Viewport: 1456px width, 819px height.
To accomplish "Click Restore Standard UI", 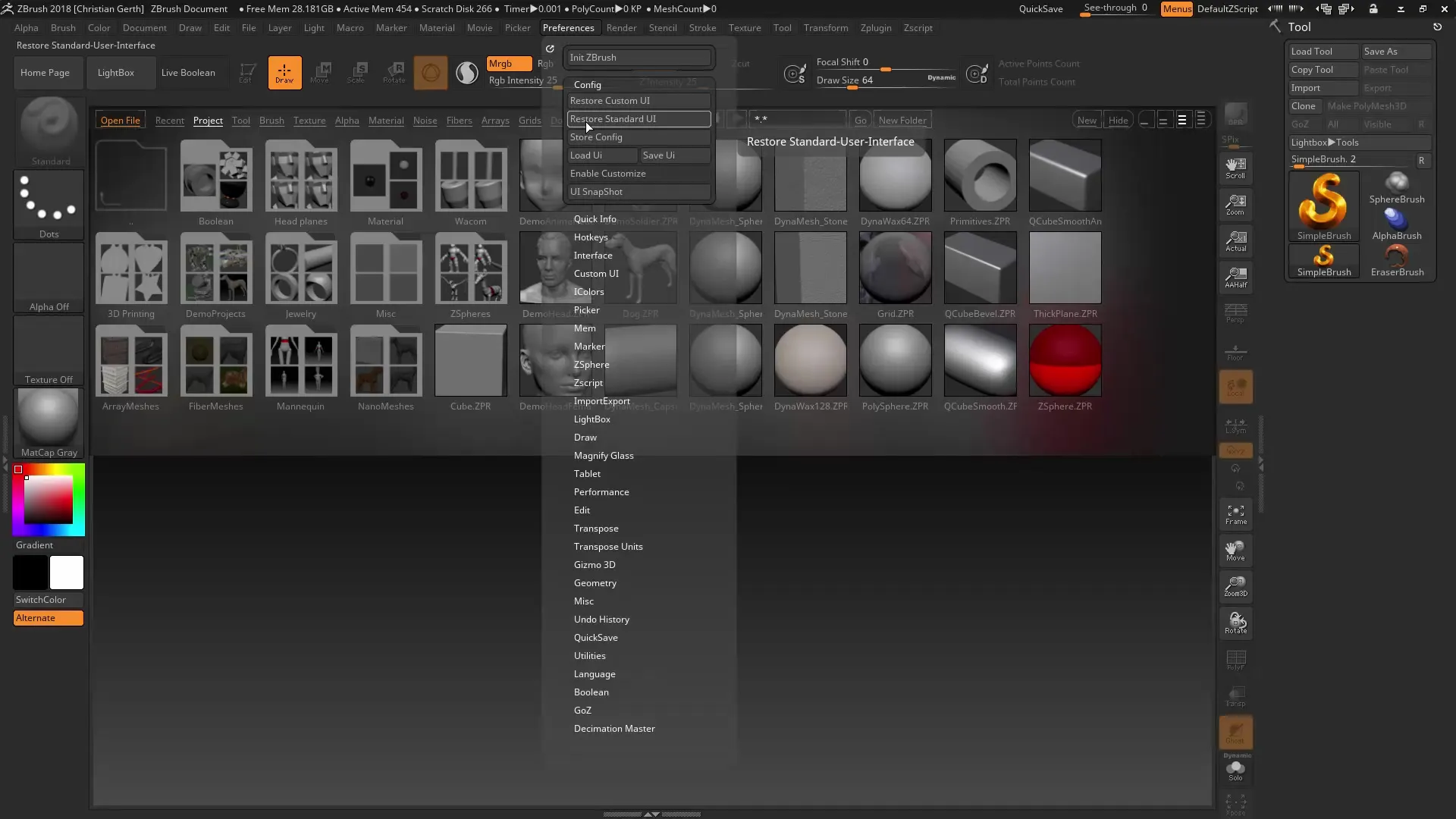I will 639,119.
